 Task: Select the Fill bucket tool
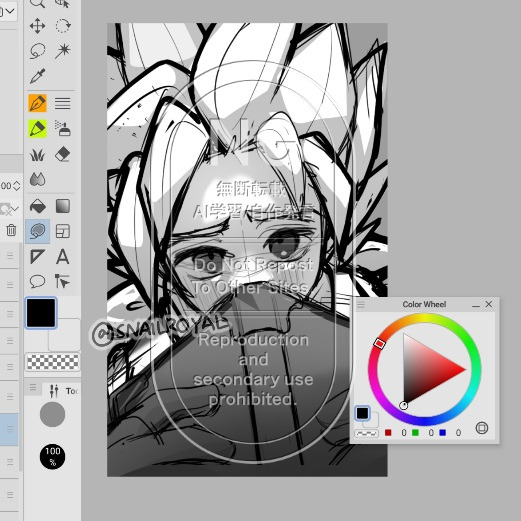tap(37, 206)
